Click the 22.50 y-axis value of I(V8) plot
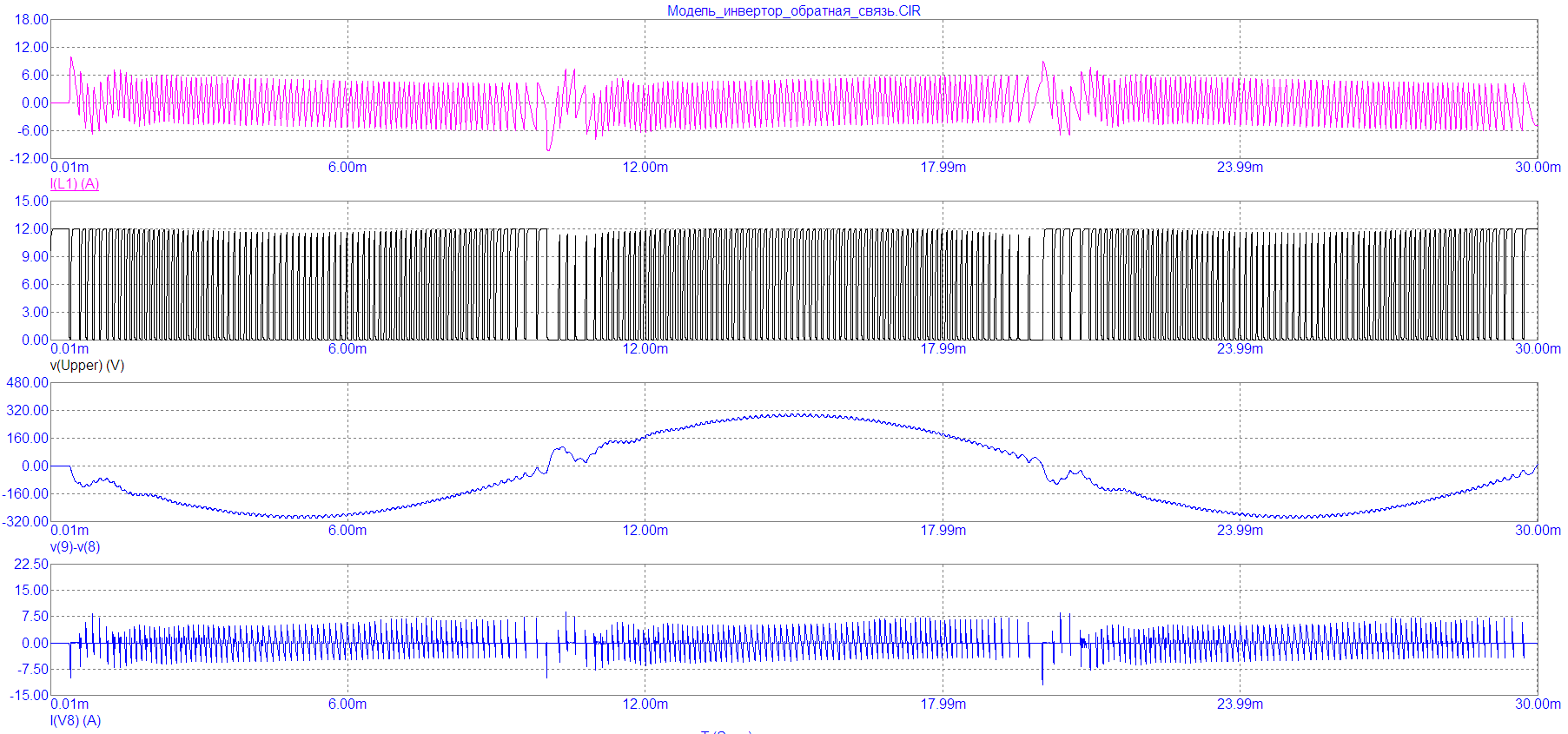This screenshot has height=734, width=1568. (x=31, y=565)
